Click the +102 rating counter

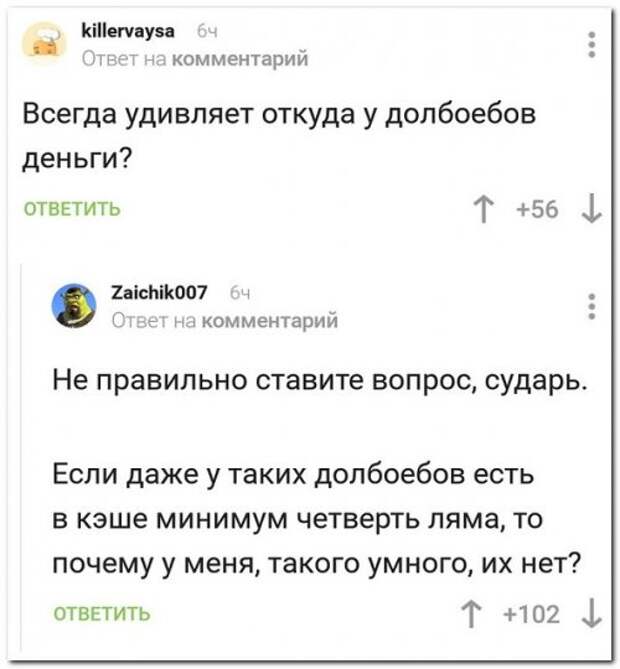(532, 614)
